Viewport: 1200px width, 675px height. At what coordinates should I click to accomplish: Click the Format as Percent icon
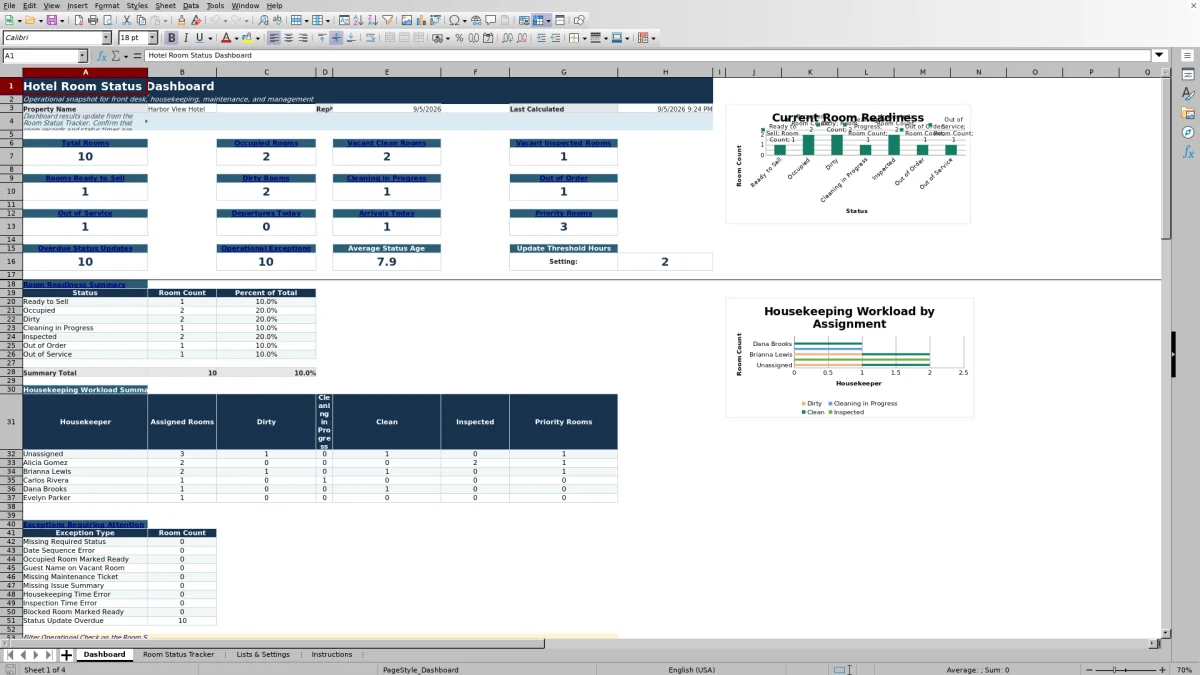pos(459,38)
